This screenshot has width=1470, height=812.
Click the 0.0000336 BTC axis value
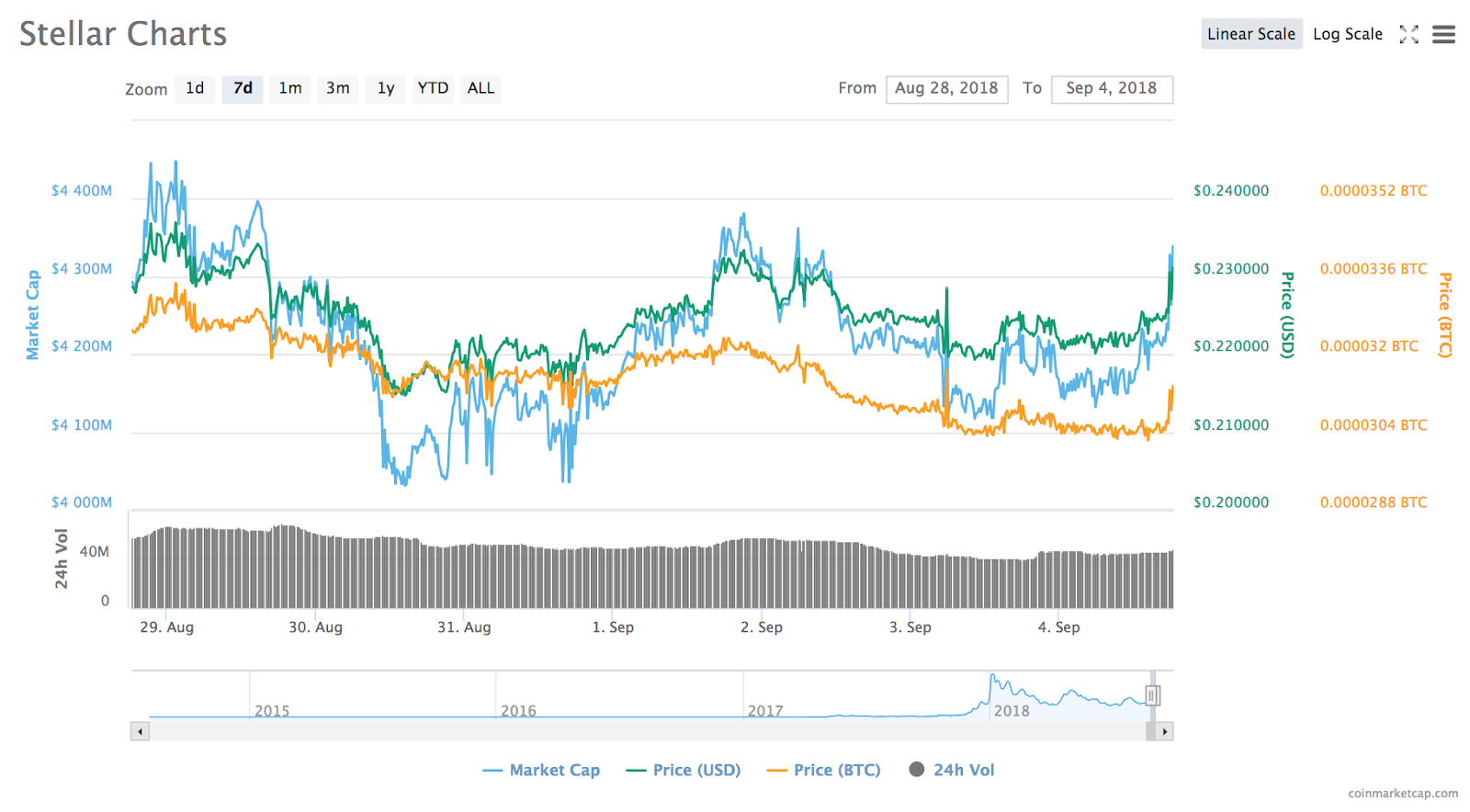(1374, 269)
